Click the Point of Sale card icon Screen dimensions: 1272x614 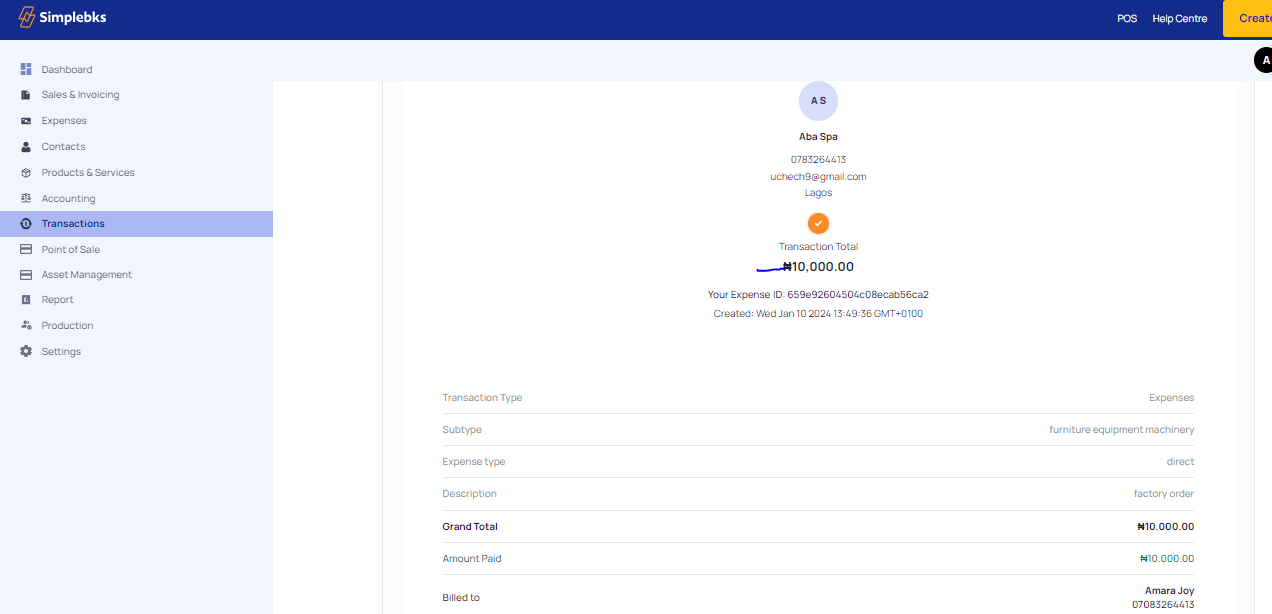pos(26,249)
